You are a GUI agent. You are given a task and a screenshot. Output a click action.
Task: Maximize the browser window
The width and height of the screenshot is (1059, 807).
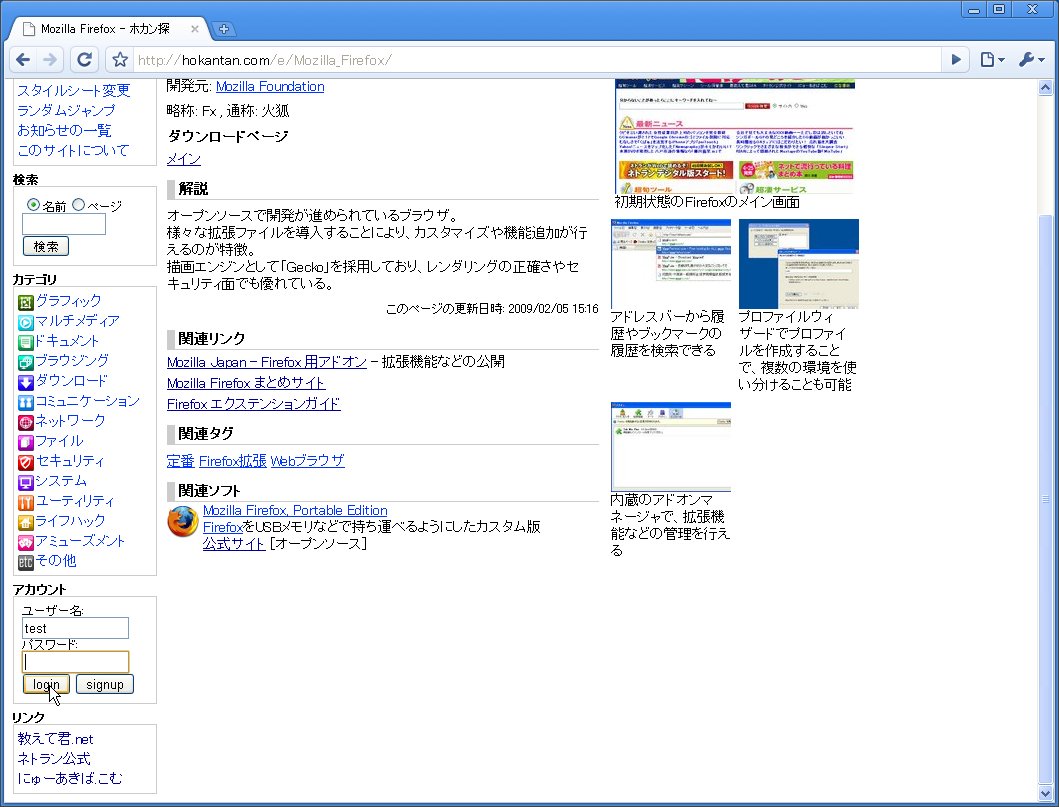tap(999, 9)
